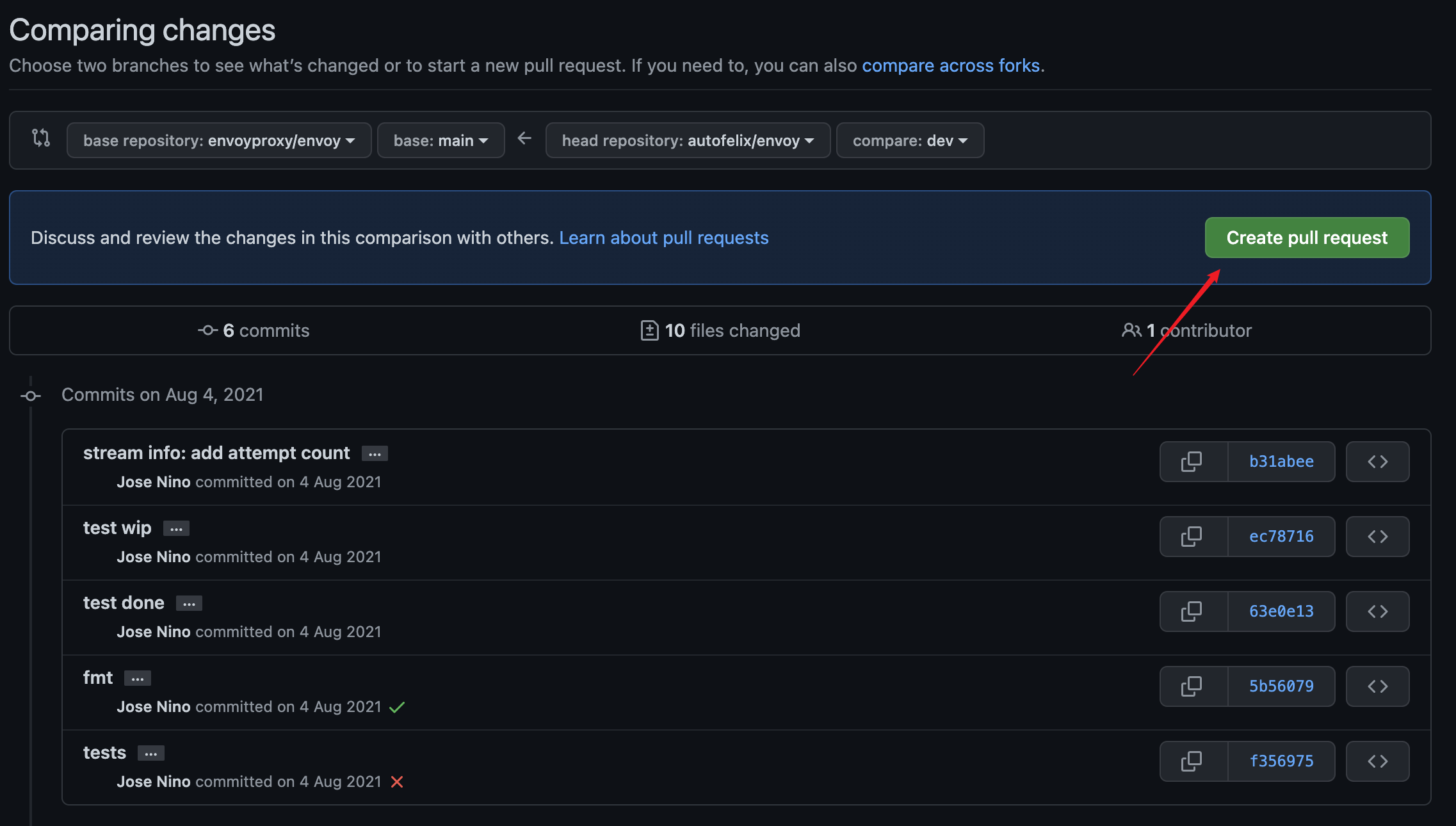
Task: Open commit hash ec78716
Action: point(1281,537)
